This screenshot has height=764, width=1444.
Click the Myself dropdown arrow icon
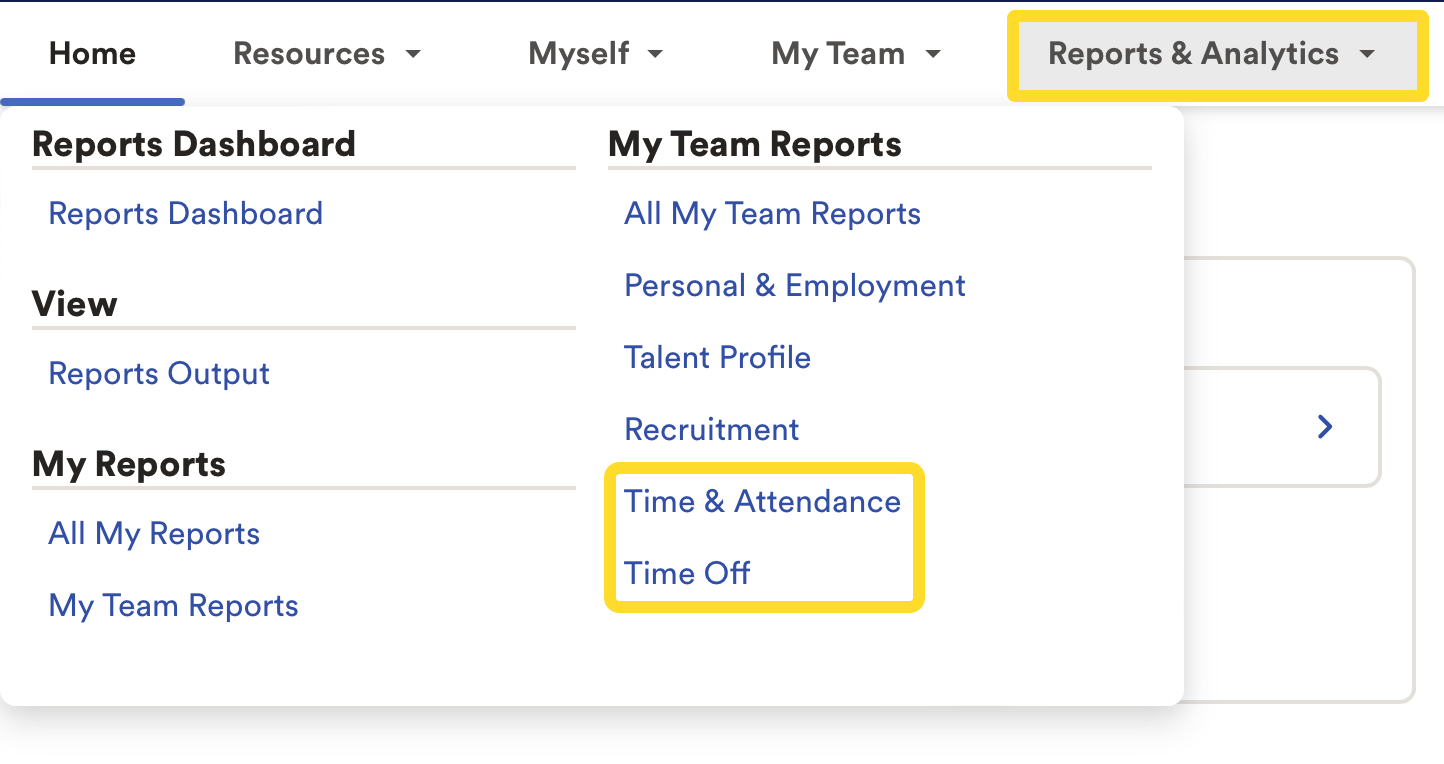pos(655,55)
